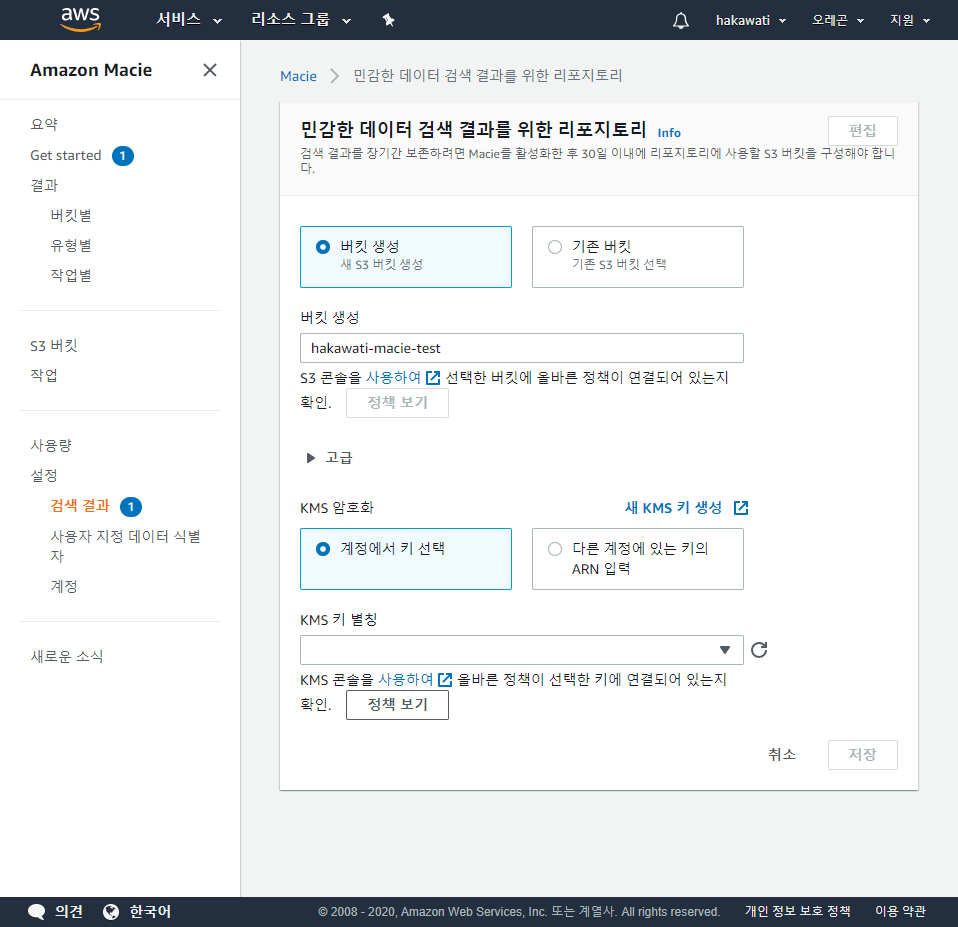Screen dimensions: 958x927
Task: Click the 저장 save button
Action: [x=863, y=755]
